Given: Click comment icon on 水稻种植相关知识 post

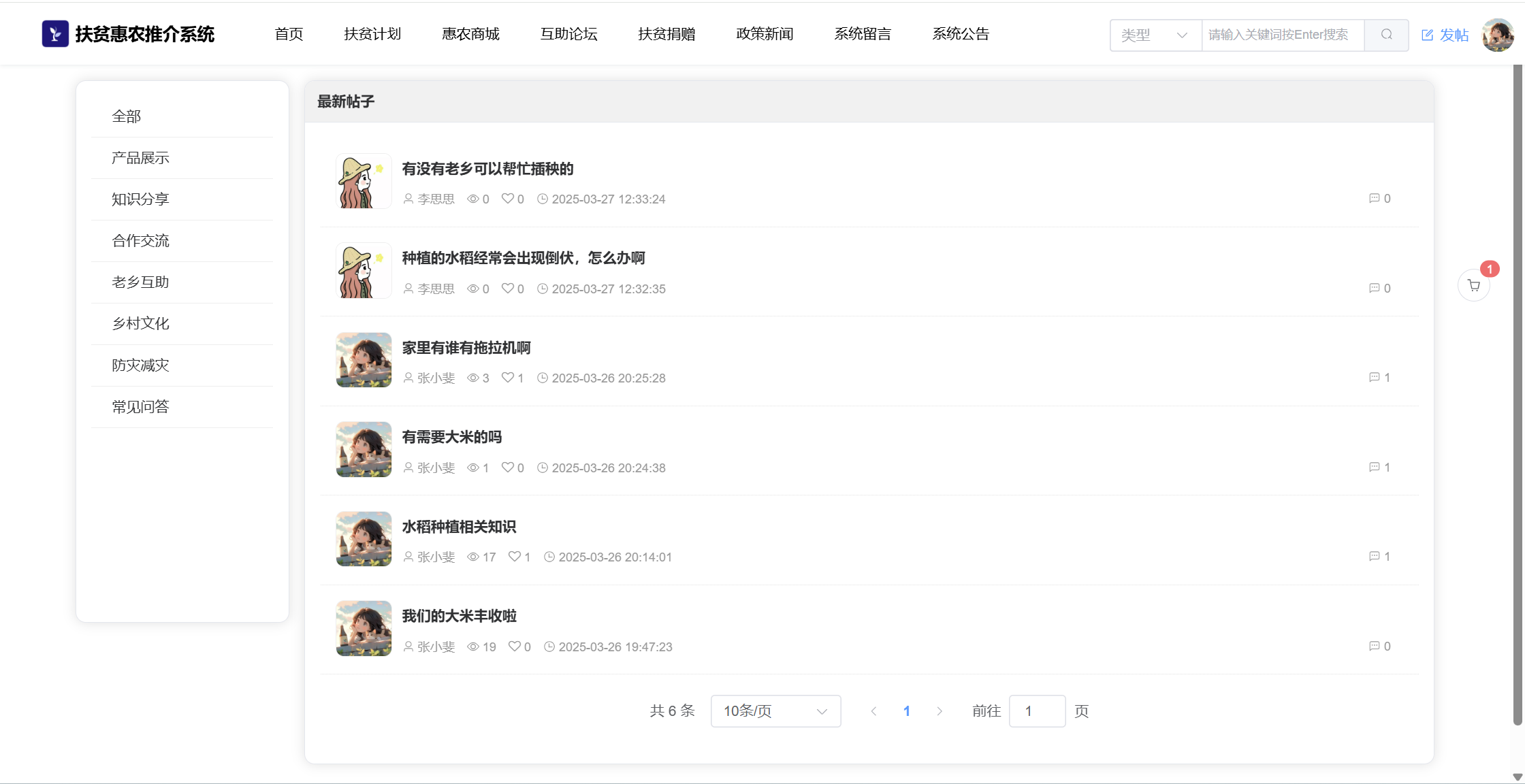Looking at the screenshot, I should click(1374, 556).
